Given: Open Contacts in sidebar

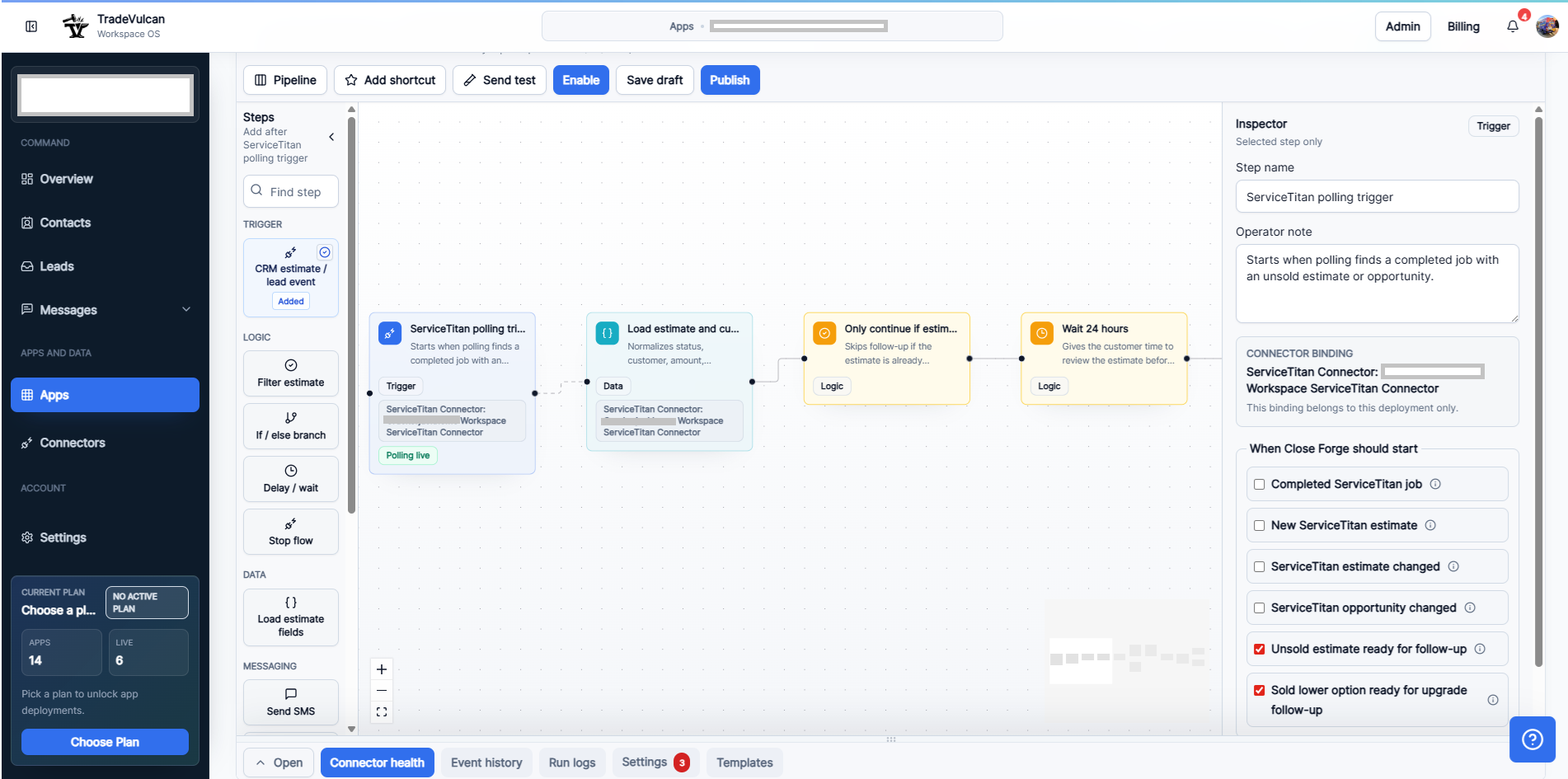Looking at the screenshot, I should click(105, 223).
